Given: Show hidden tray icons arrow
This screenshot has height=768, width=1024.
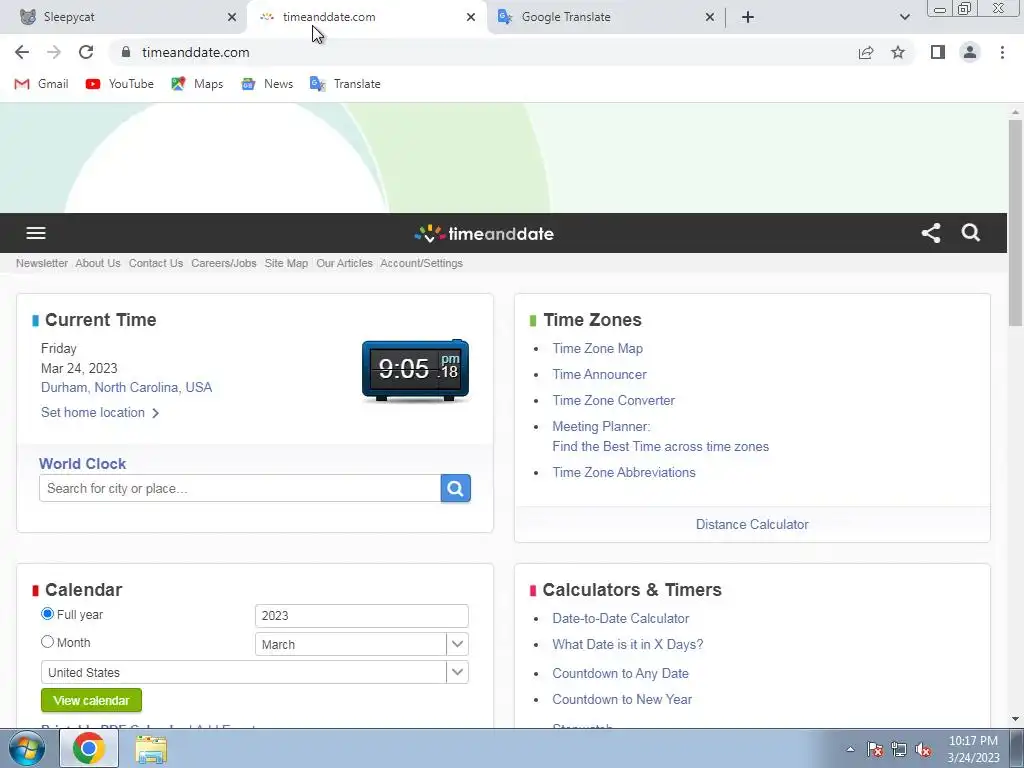Looking at the screenshot, I should click(x=850, y=749).
